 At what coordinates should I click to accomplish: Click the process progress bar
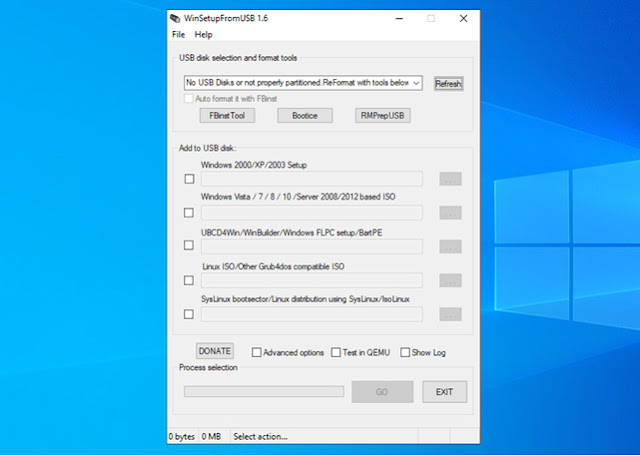(264, 391)
